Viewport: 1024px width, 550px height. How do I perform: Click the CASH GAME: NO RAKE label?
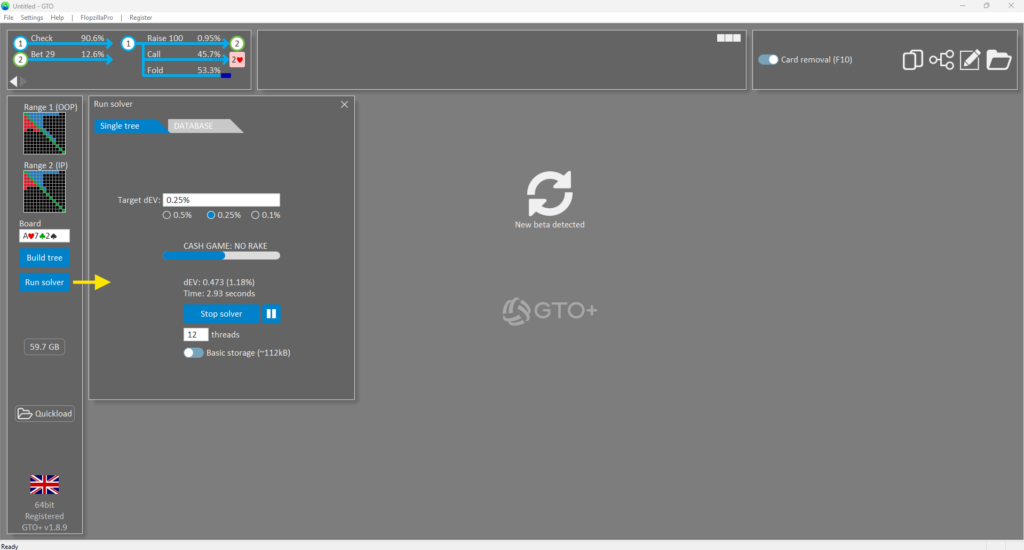(x=225, y=246)
